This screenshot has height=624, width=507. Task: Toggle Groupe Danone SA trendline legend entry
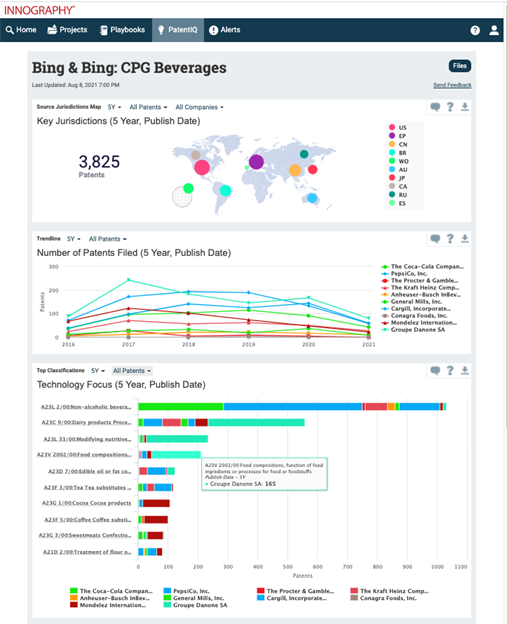pos(413,330)
